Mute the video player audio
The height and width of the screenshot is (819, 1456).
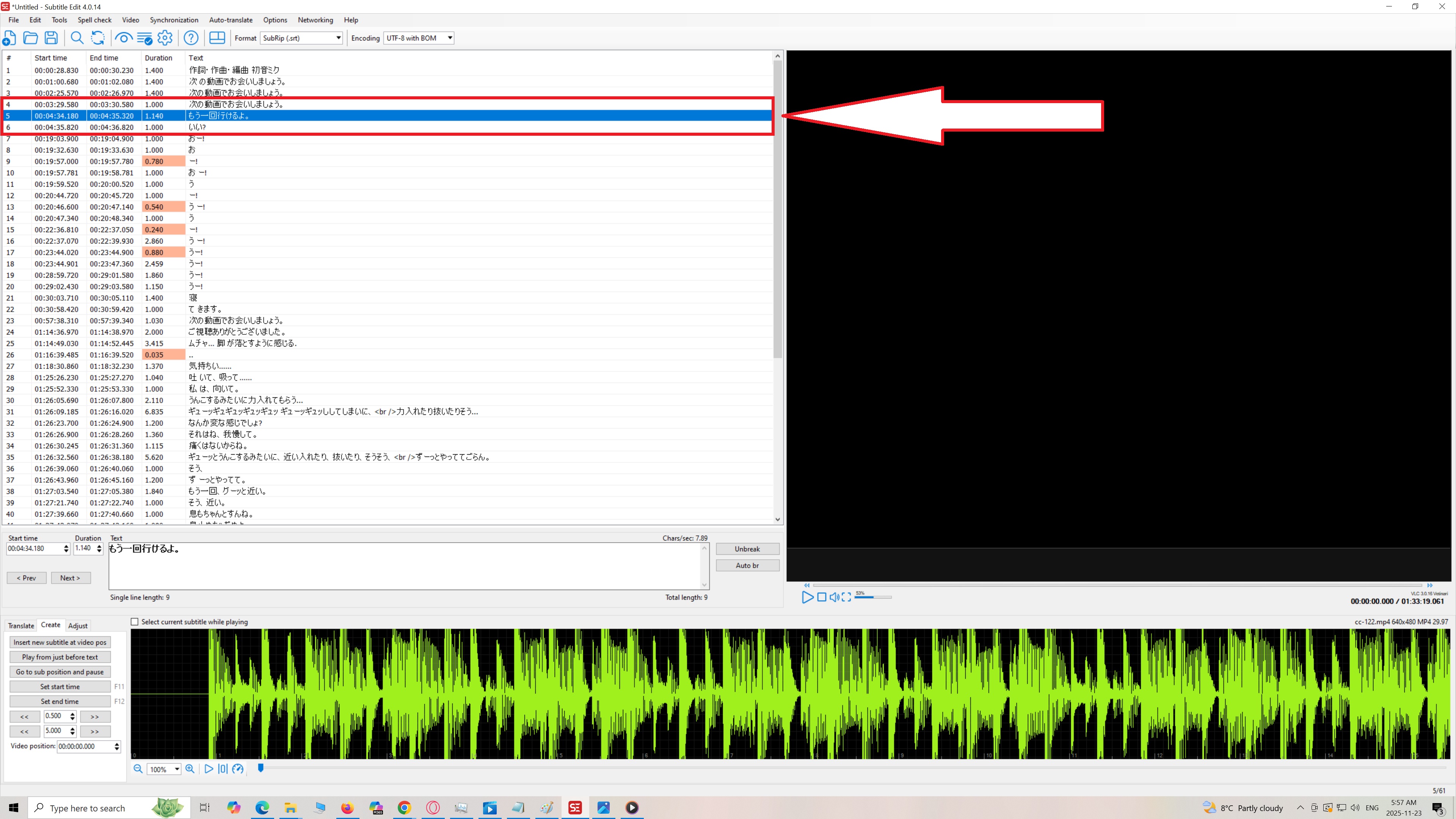834,597
